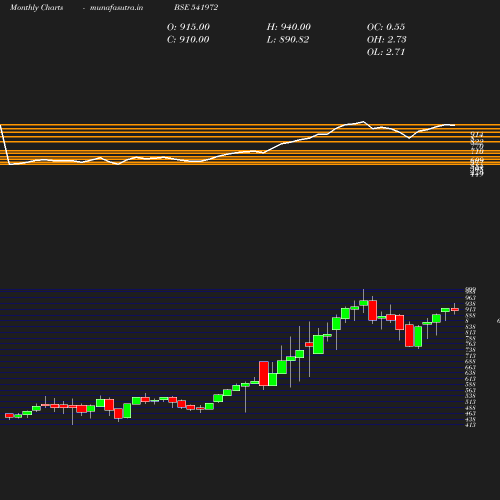Select the low value 'L: 890.82'

click(x=288, y=40)
